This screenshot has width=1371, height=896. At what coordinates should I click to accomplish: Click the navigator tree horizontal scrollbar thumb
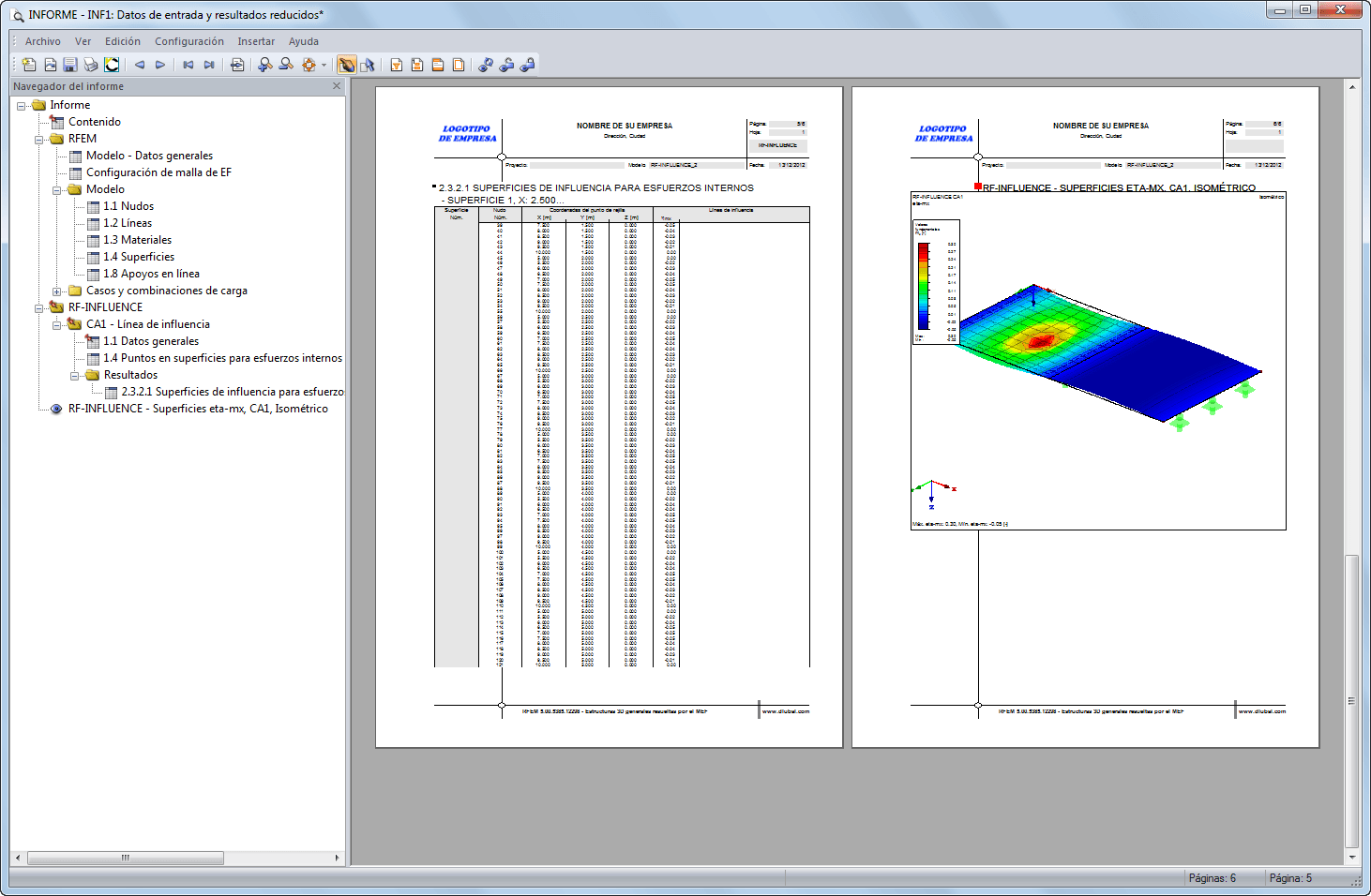click(x=126, y=858)
